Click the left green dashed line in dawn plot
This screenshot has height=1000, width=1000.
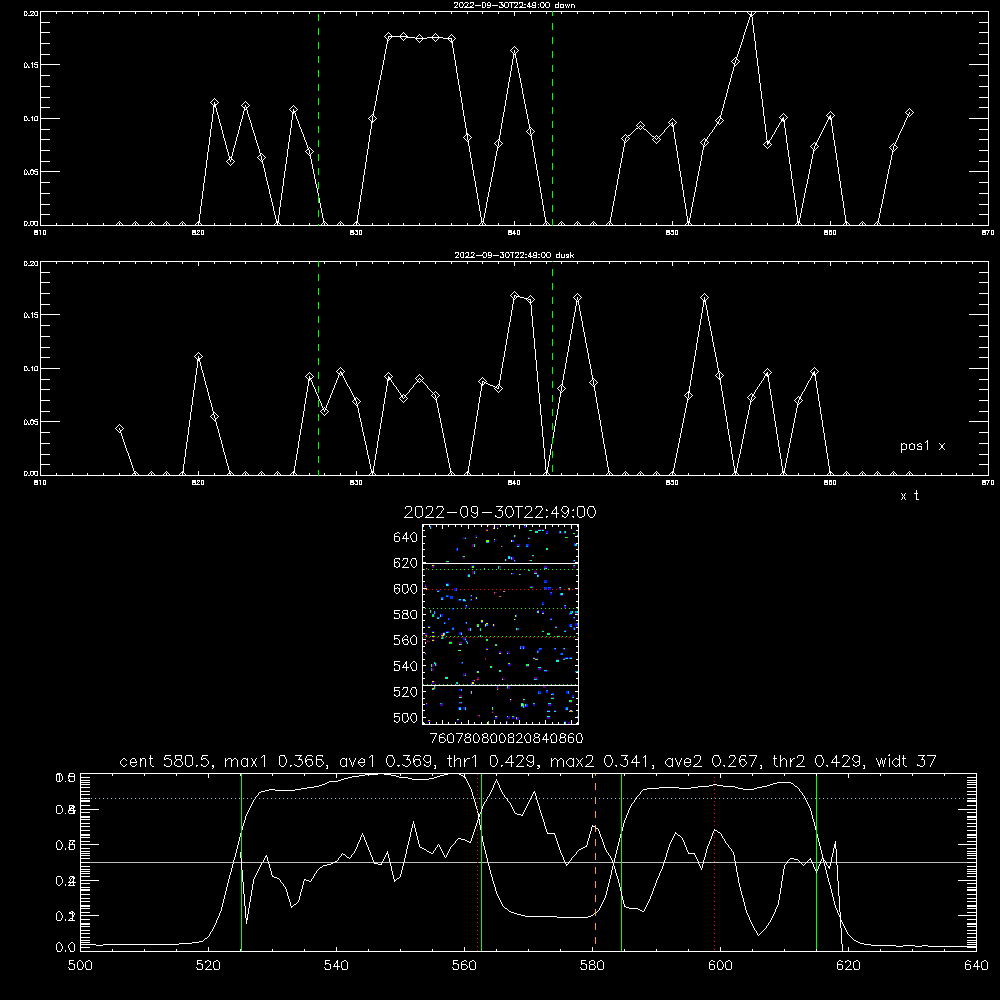(x=318, y=118)
